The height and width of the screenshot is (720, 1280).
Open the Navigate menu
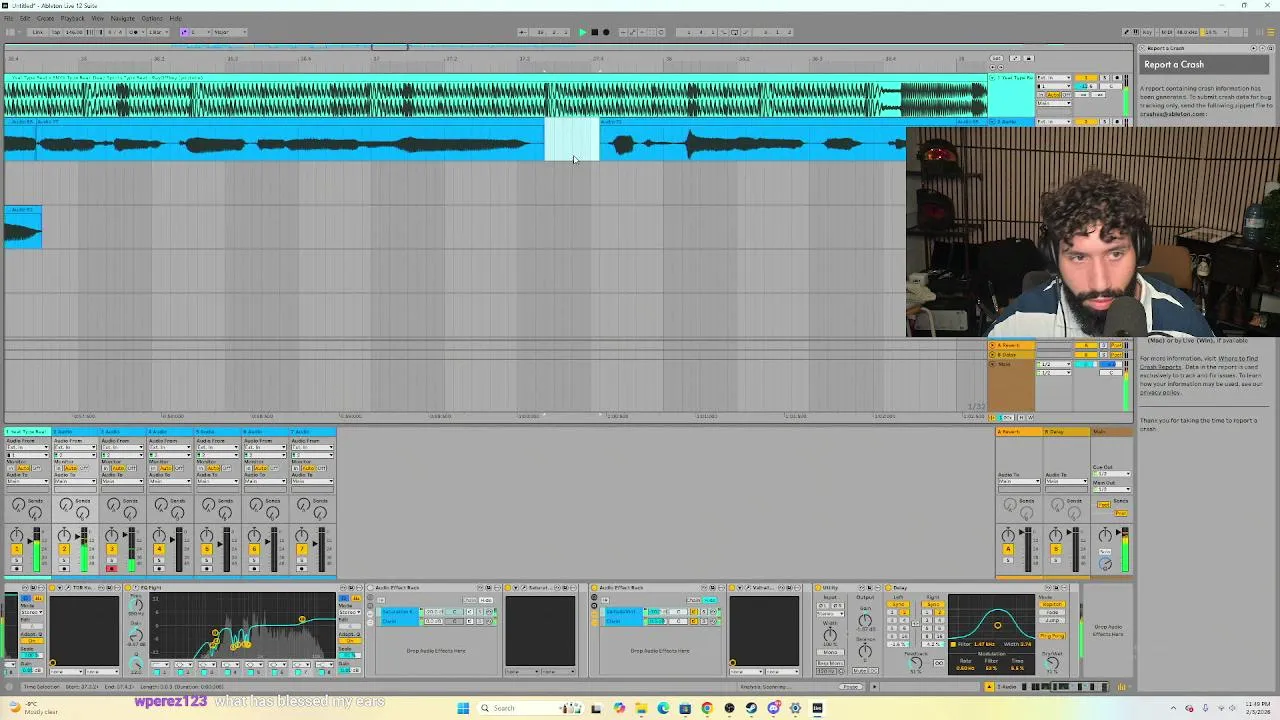[x=122, y=18]
